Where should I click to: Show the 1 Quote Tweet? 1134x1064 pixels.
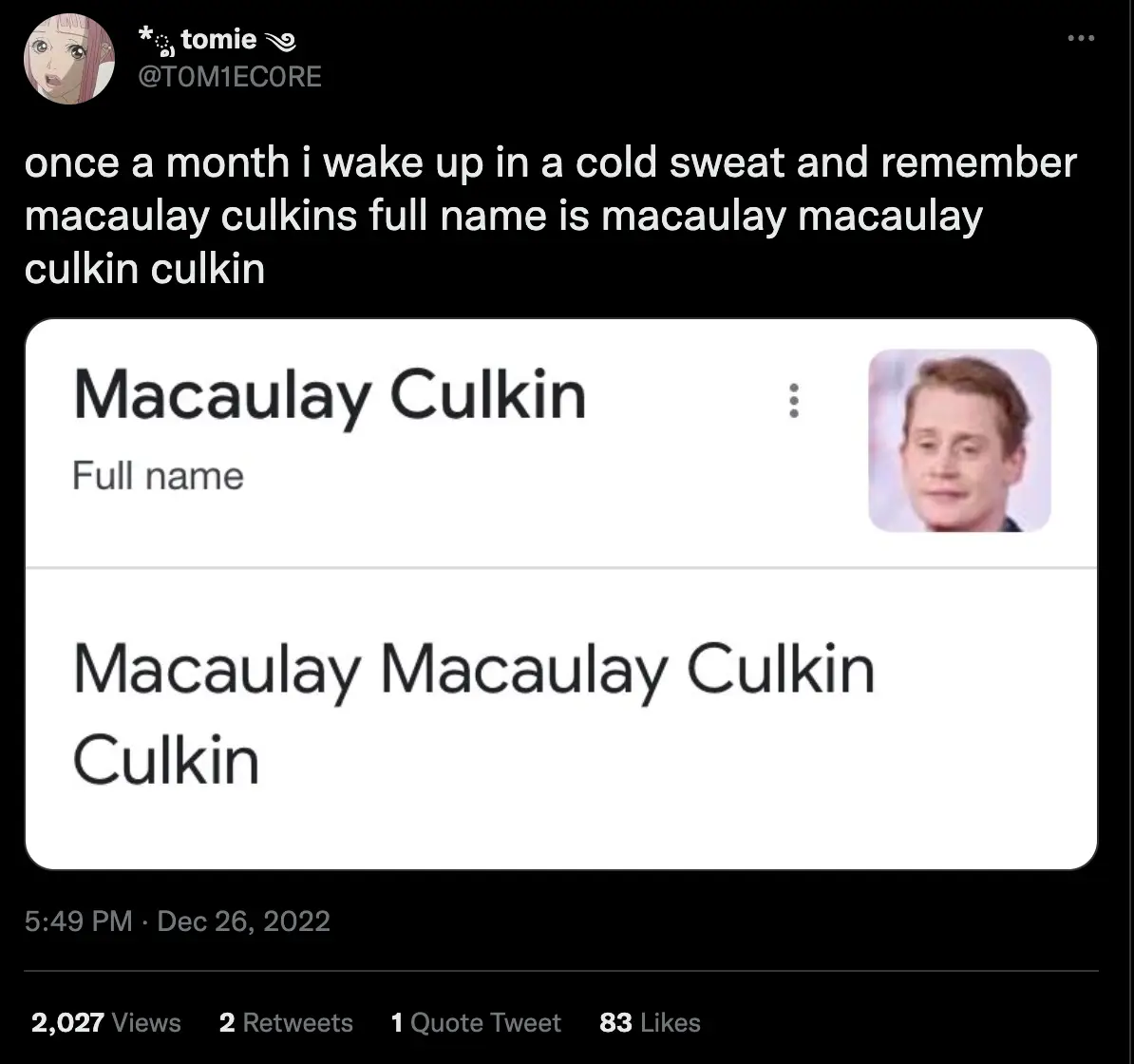point(475,1022)
